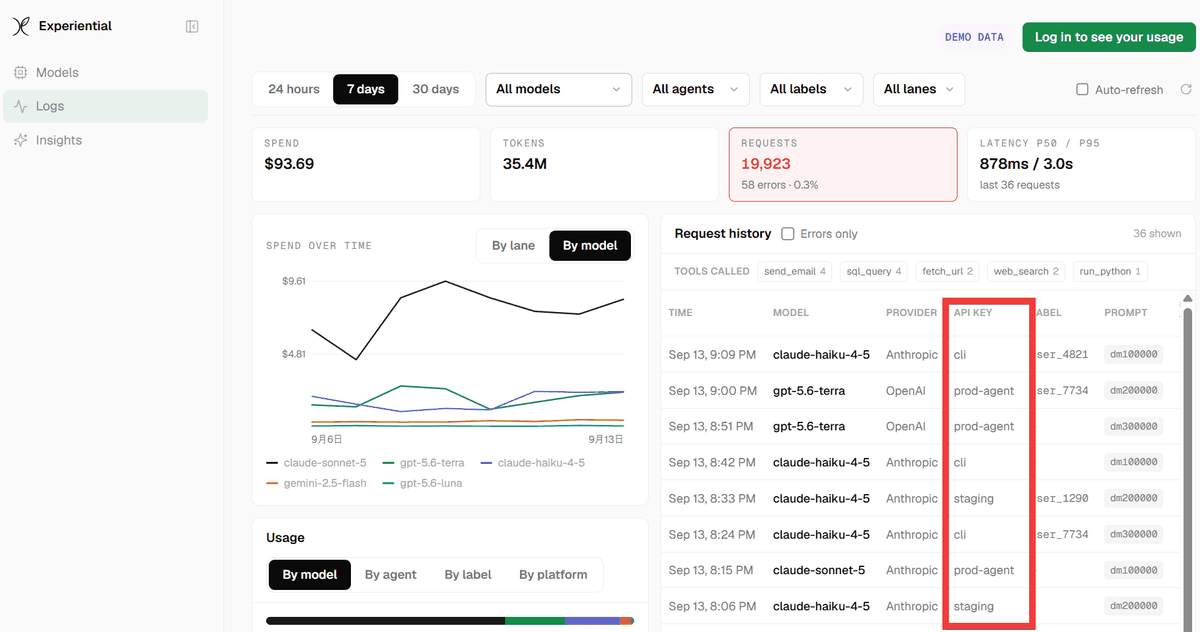Click the Usage by model color bar

point(450,621)
